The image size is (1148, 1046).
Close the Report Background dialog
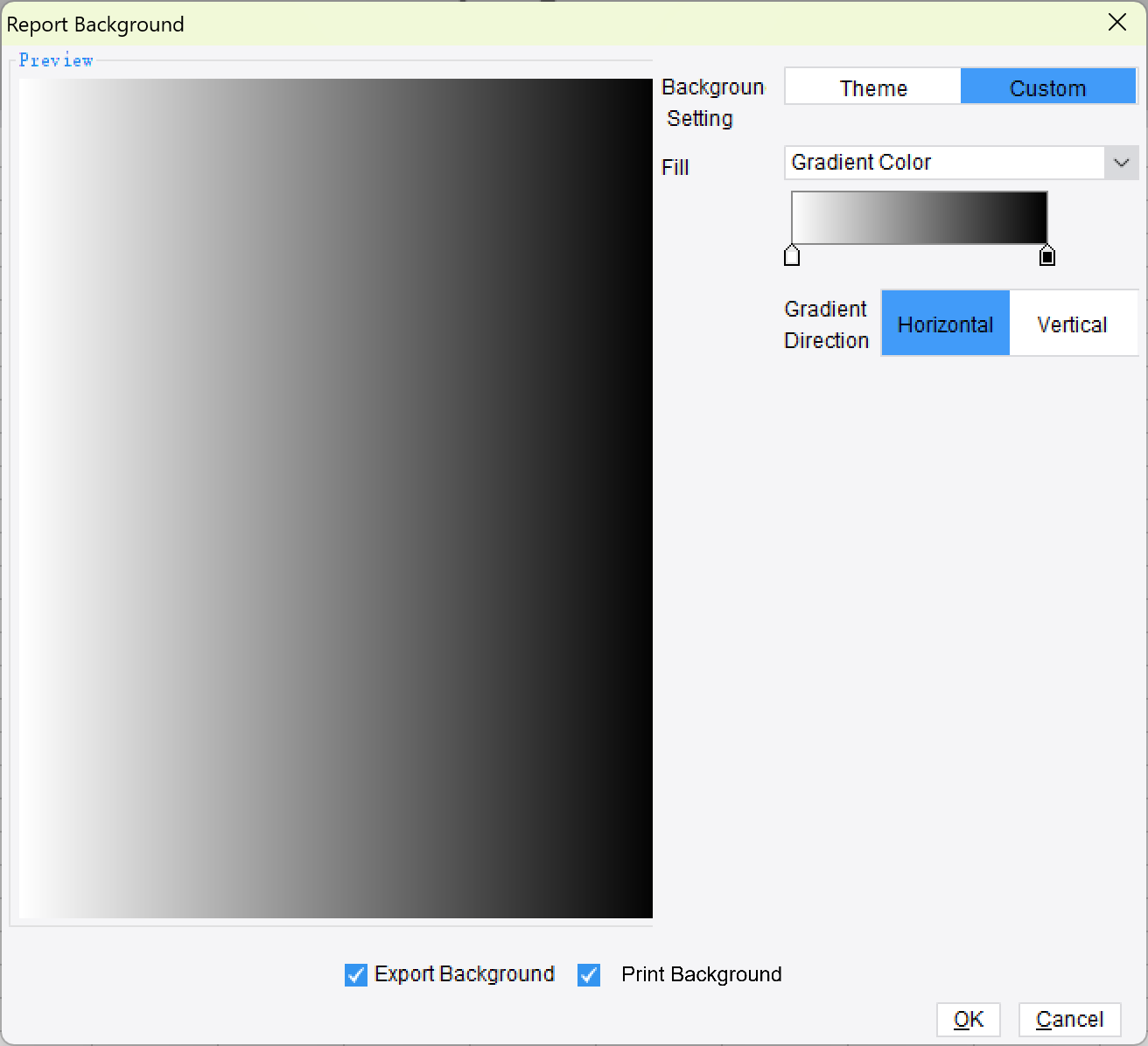click(x=1117, y=23)
